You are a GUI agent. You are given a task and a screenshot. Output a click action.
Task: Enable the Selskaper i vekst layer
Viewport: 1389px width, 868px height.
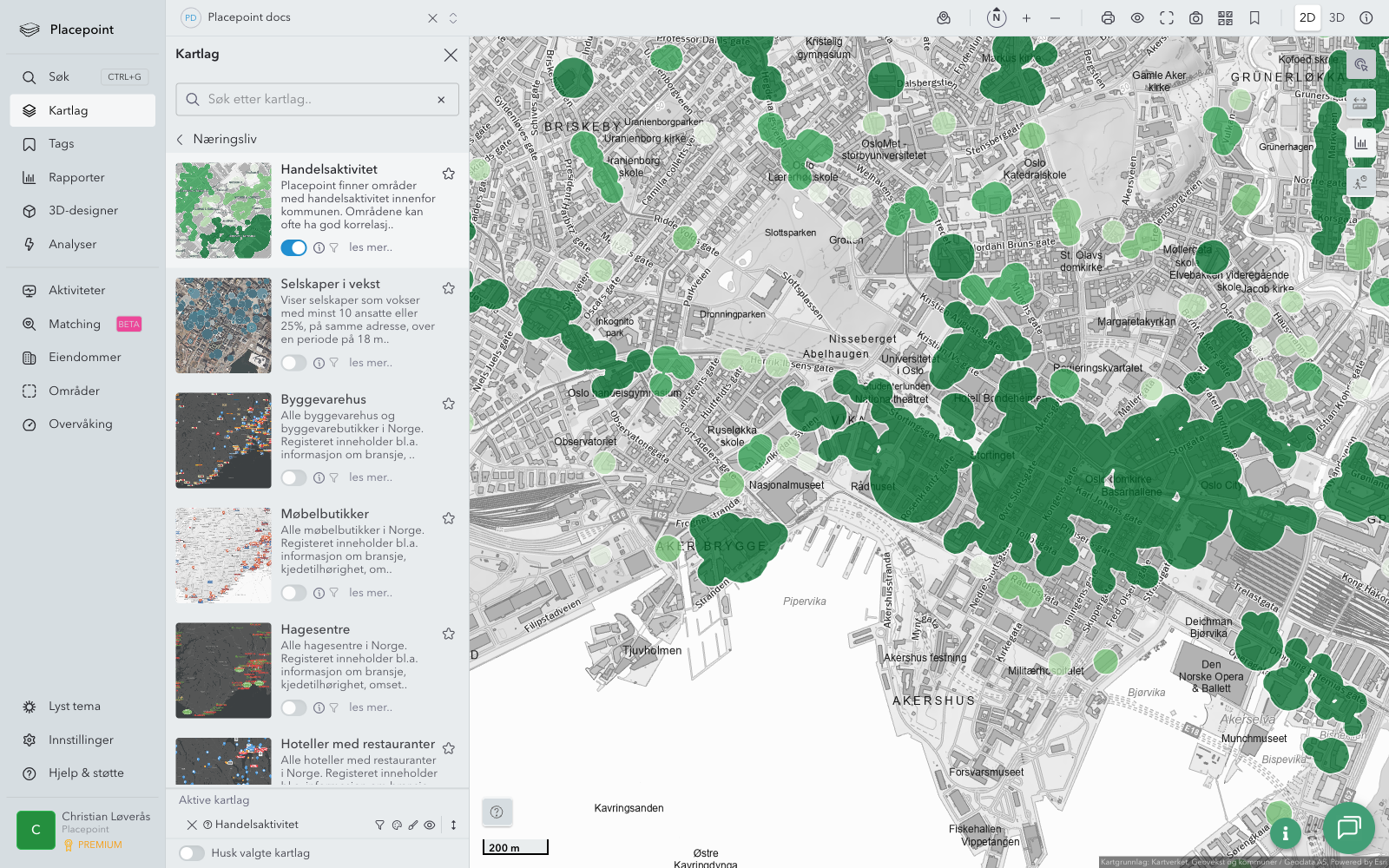[x=293, y=363]
